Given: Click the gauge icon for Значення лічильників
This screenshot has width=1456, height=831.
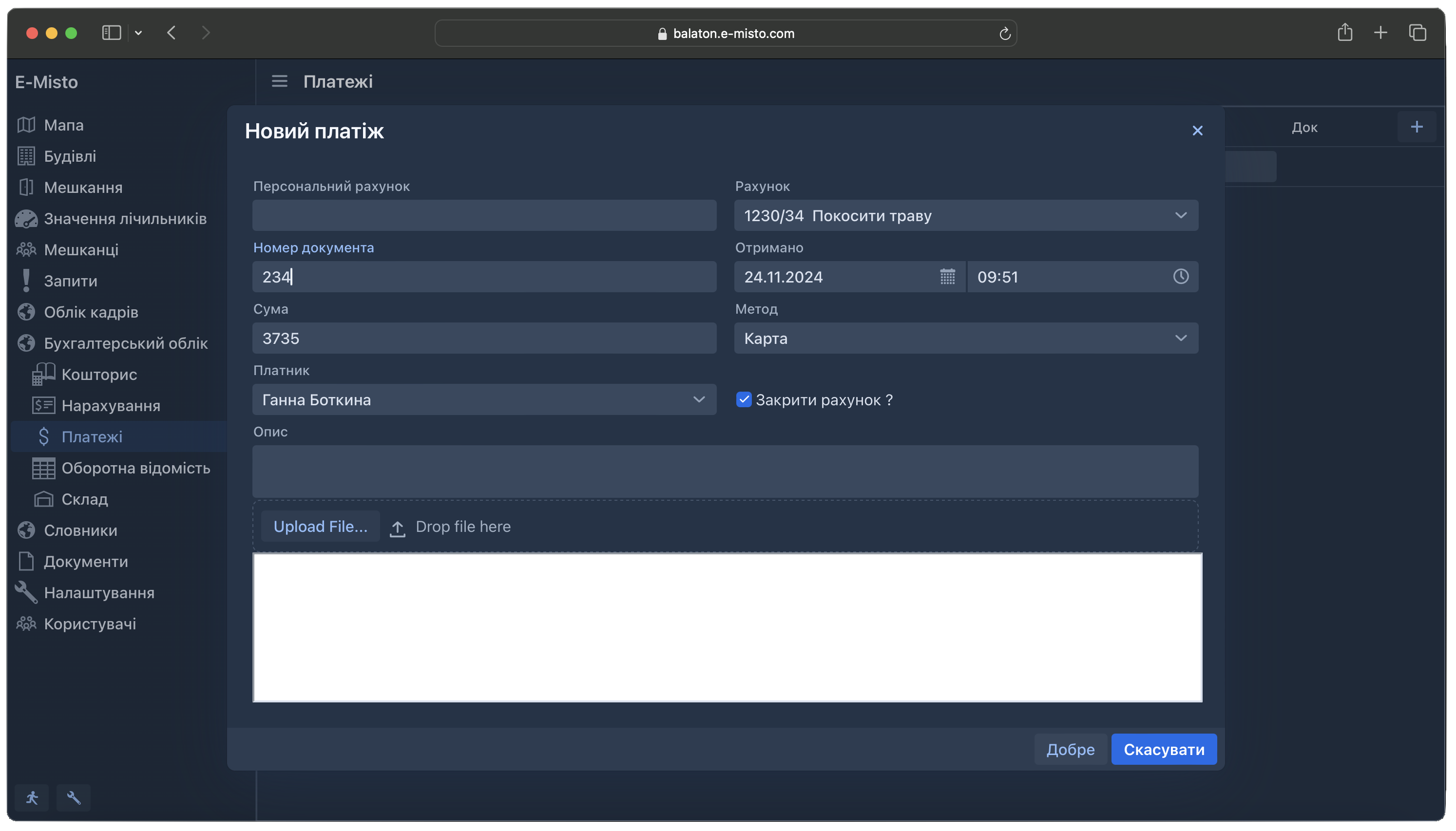Looking at the screenshot, I should click(x=26, y=219).
